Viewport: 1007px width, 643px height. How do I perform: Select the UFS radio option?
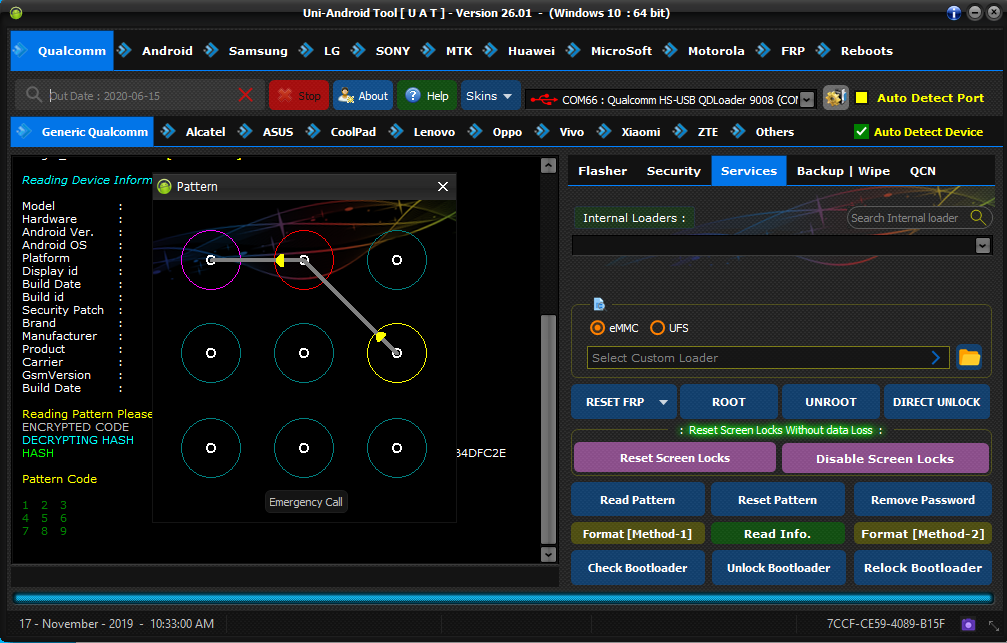tap(657, 328)
